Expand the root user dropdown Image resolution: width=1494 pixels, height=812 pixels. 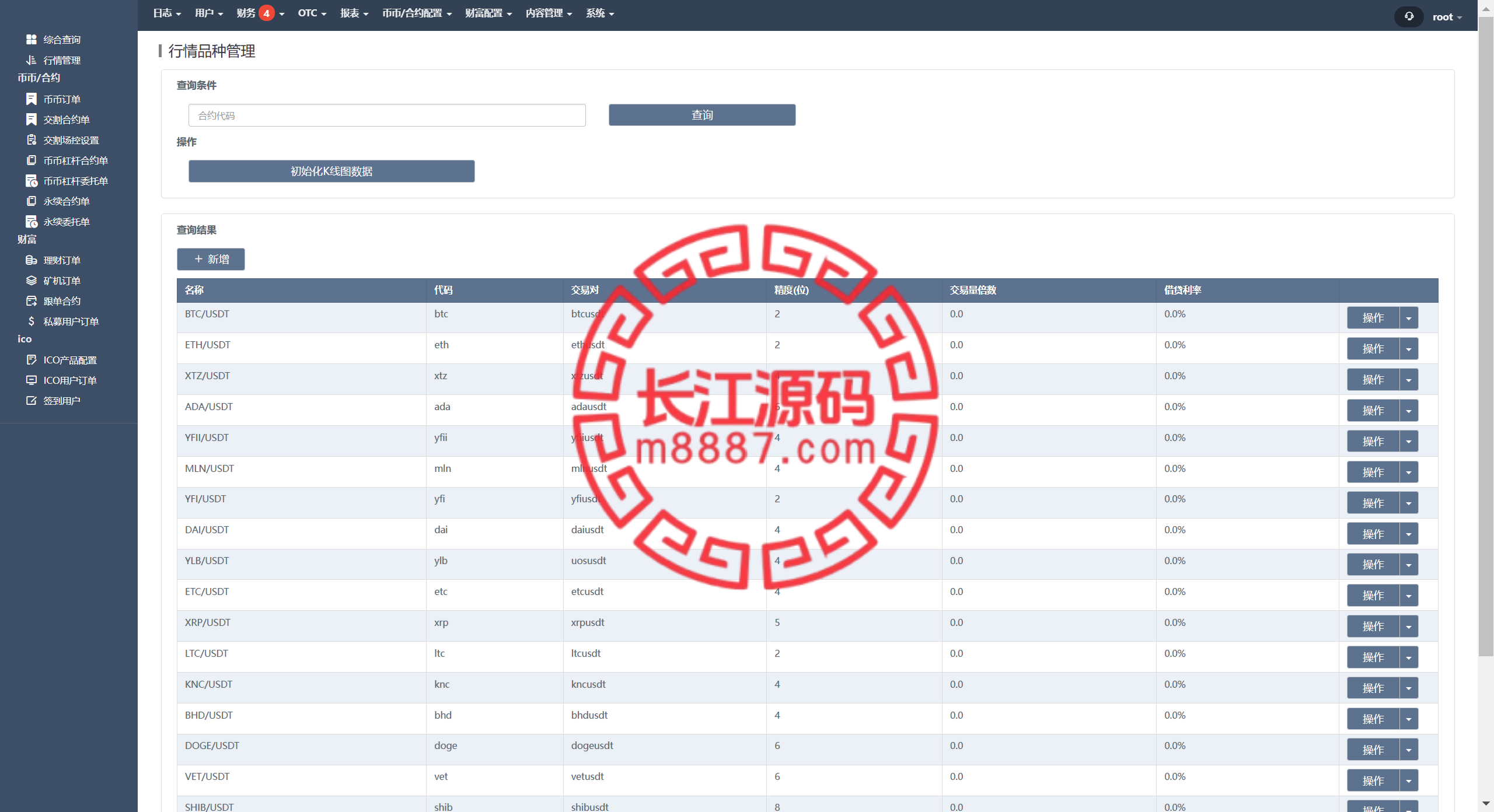(1447, 17)
